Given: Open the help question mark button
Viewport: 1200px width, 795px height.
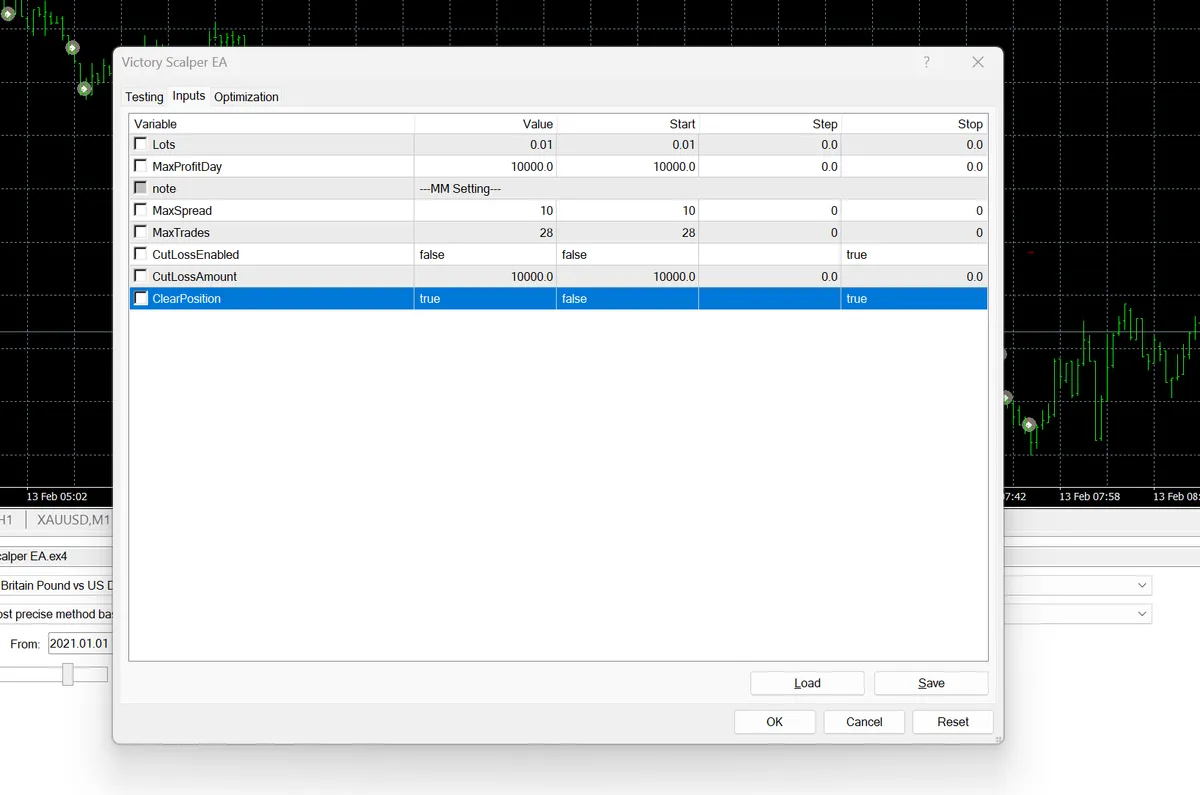Looking at the screenshot, I should [x=926, y=62].
